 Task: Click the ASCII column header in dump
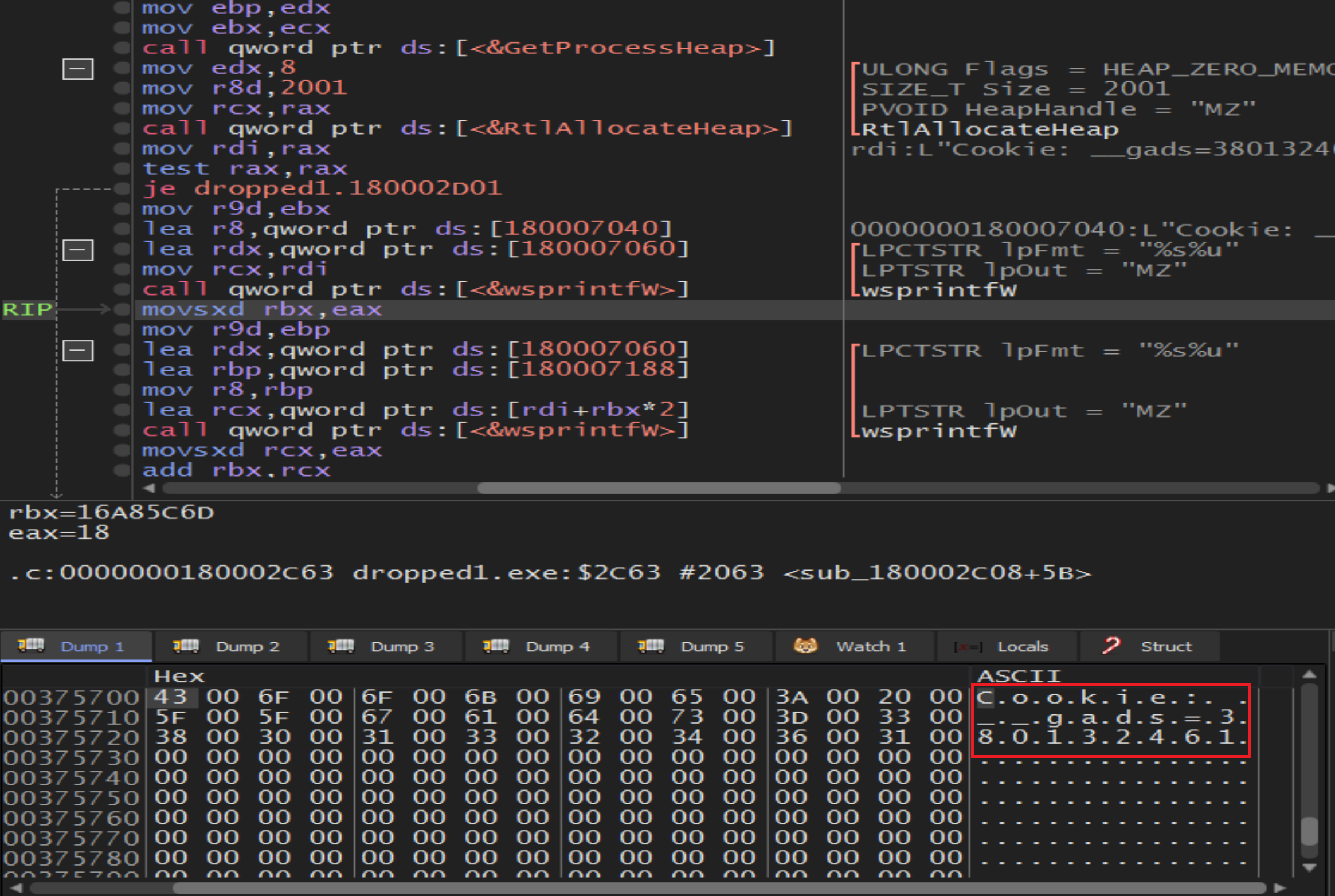pos(1019,676)
